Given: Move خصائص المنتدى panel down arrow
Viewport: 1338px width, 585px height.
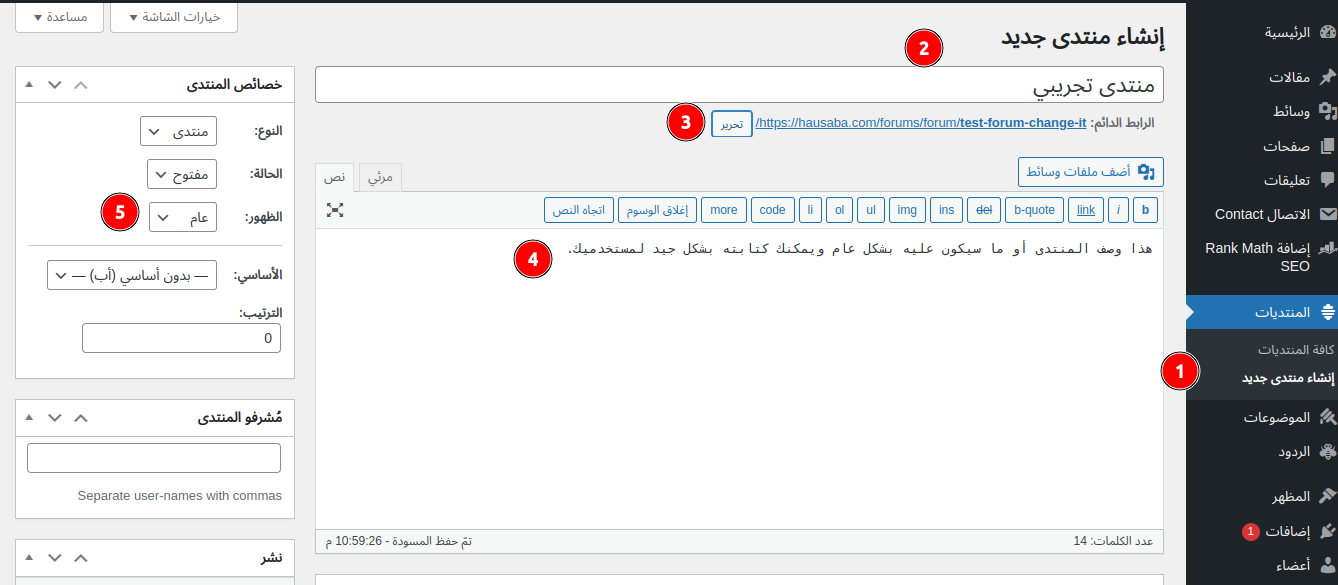Looking at the screenshot, I should pyautogui.click(x=55, y=85).
